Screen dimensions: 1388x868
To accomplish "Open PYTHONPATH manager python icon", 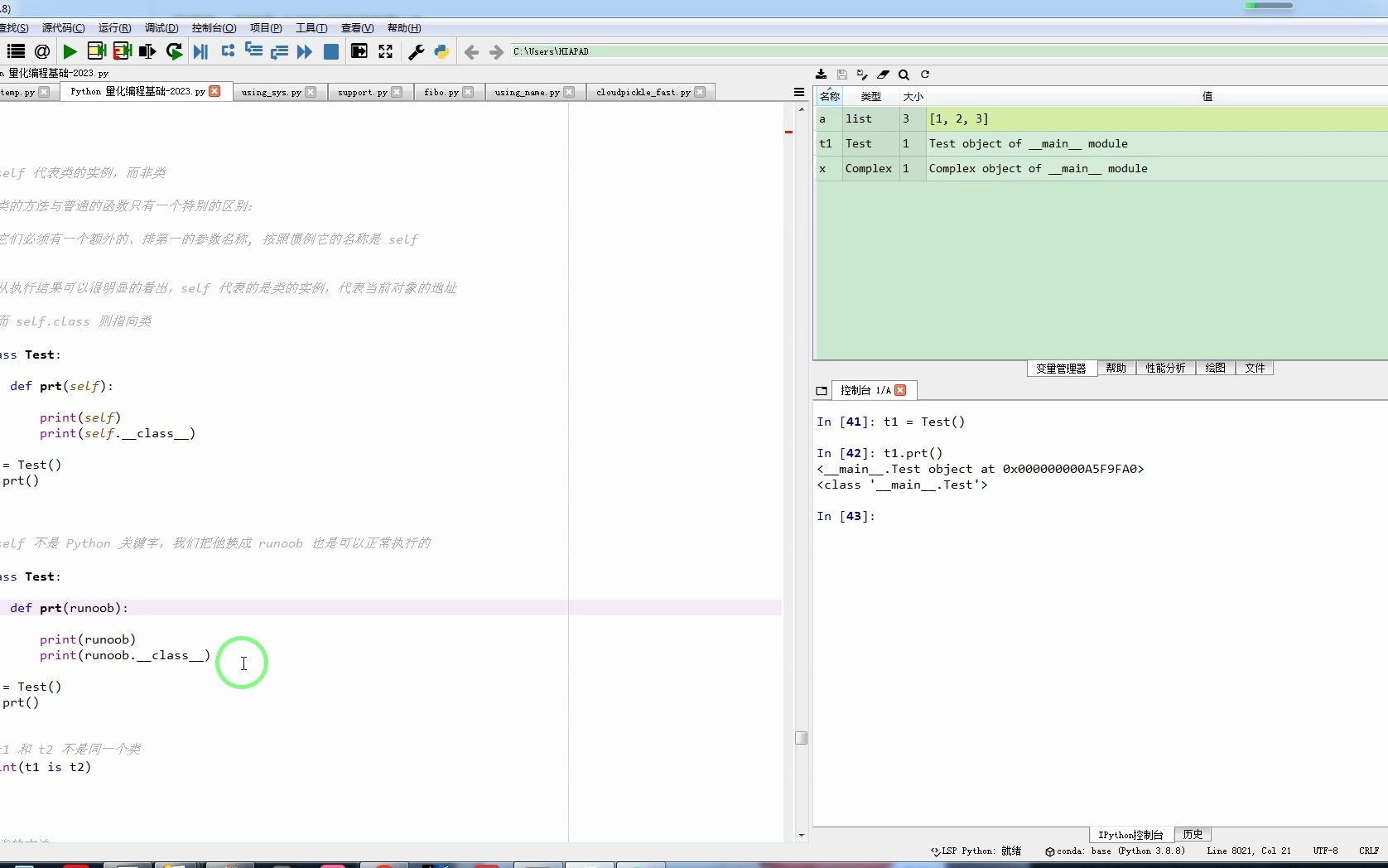I will (x=441, y=51).
